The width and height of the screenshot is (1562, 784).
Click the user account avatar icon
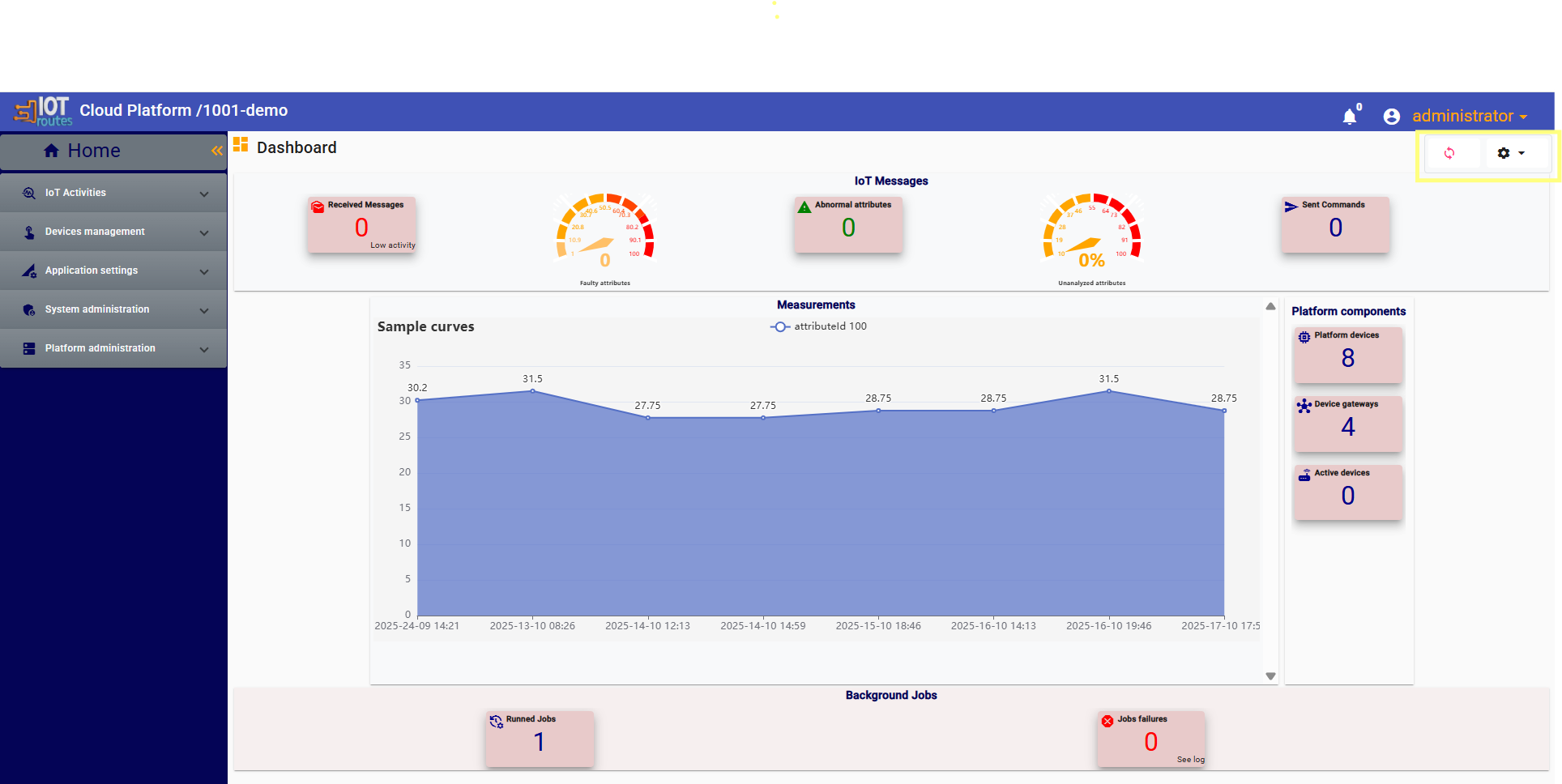(1392, 117)
